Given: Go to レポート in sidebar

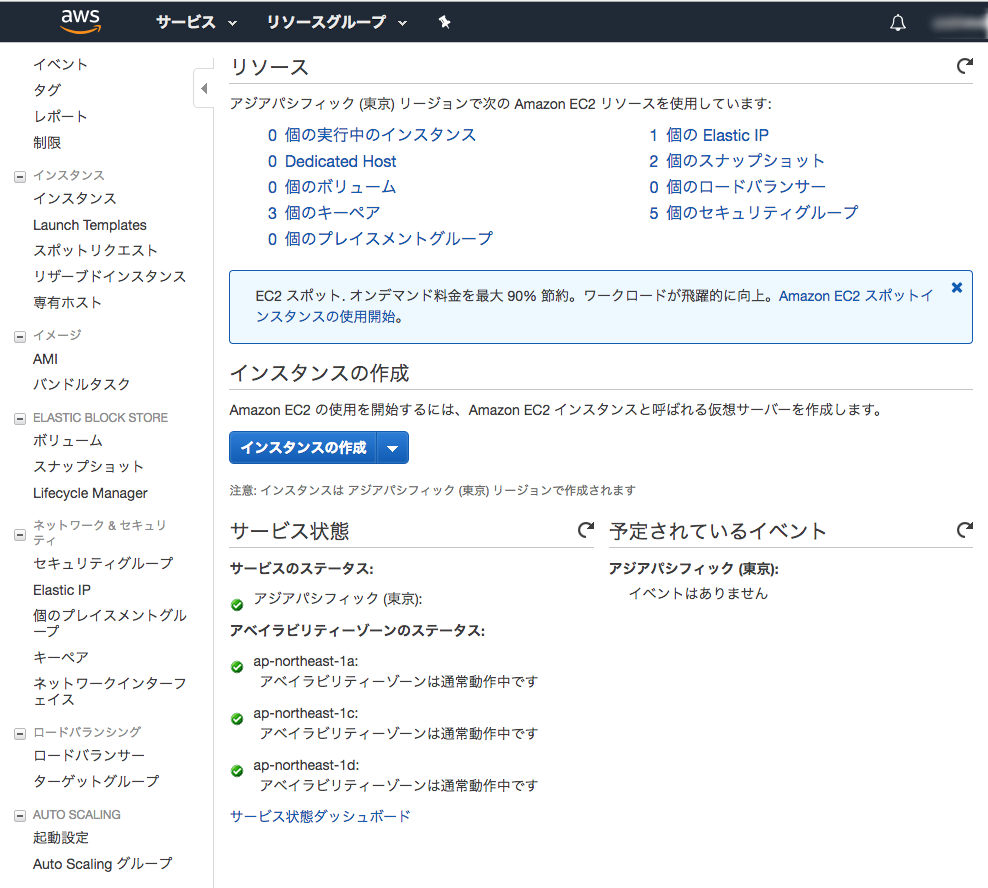Looking at the screenshot, I should 60,117.
